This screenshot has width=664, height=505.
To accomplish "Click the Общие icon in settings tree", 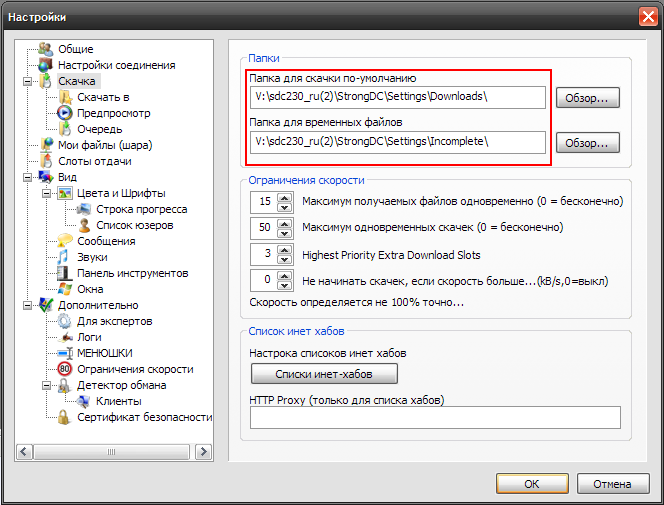I will 45,49.
